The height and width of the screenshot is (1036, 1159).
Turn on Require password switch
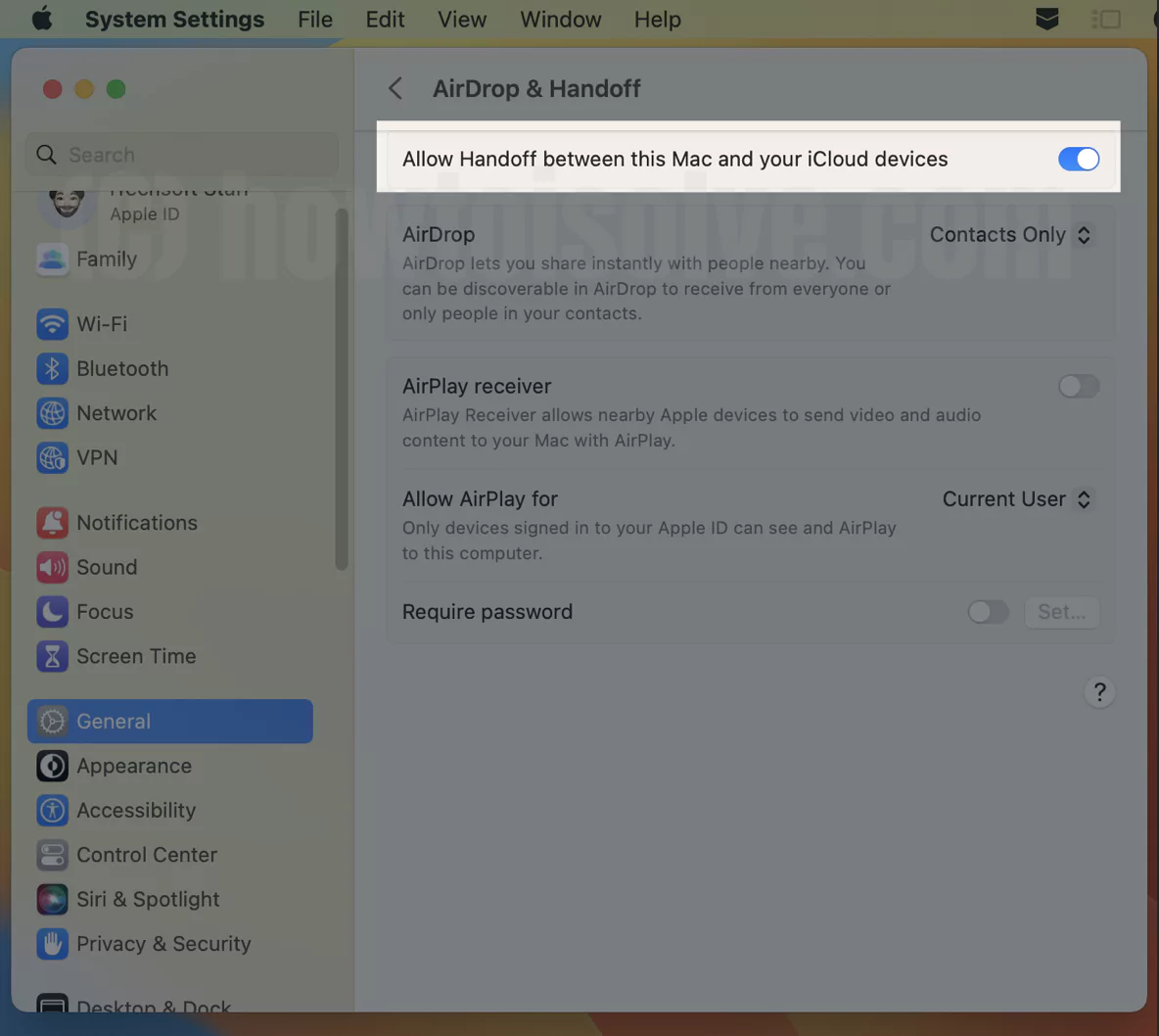[989, 612]
